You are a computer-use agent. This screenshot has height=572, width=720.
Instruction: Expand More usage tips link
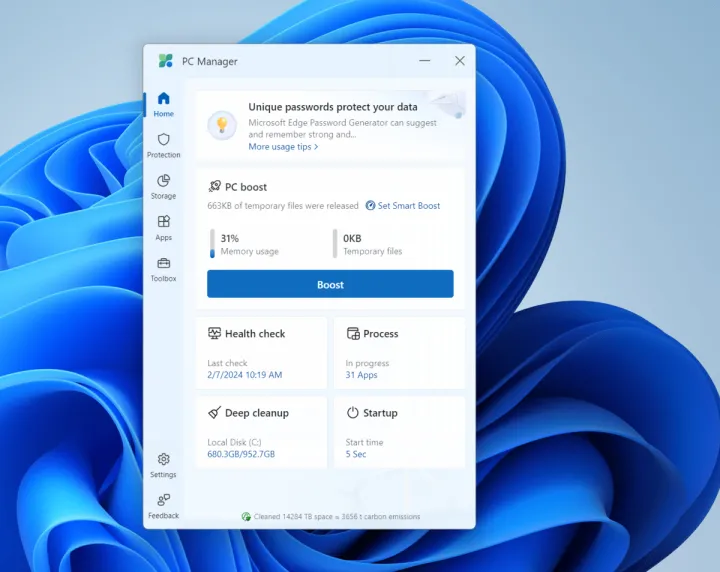283,147
